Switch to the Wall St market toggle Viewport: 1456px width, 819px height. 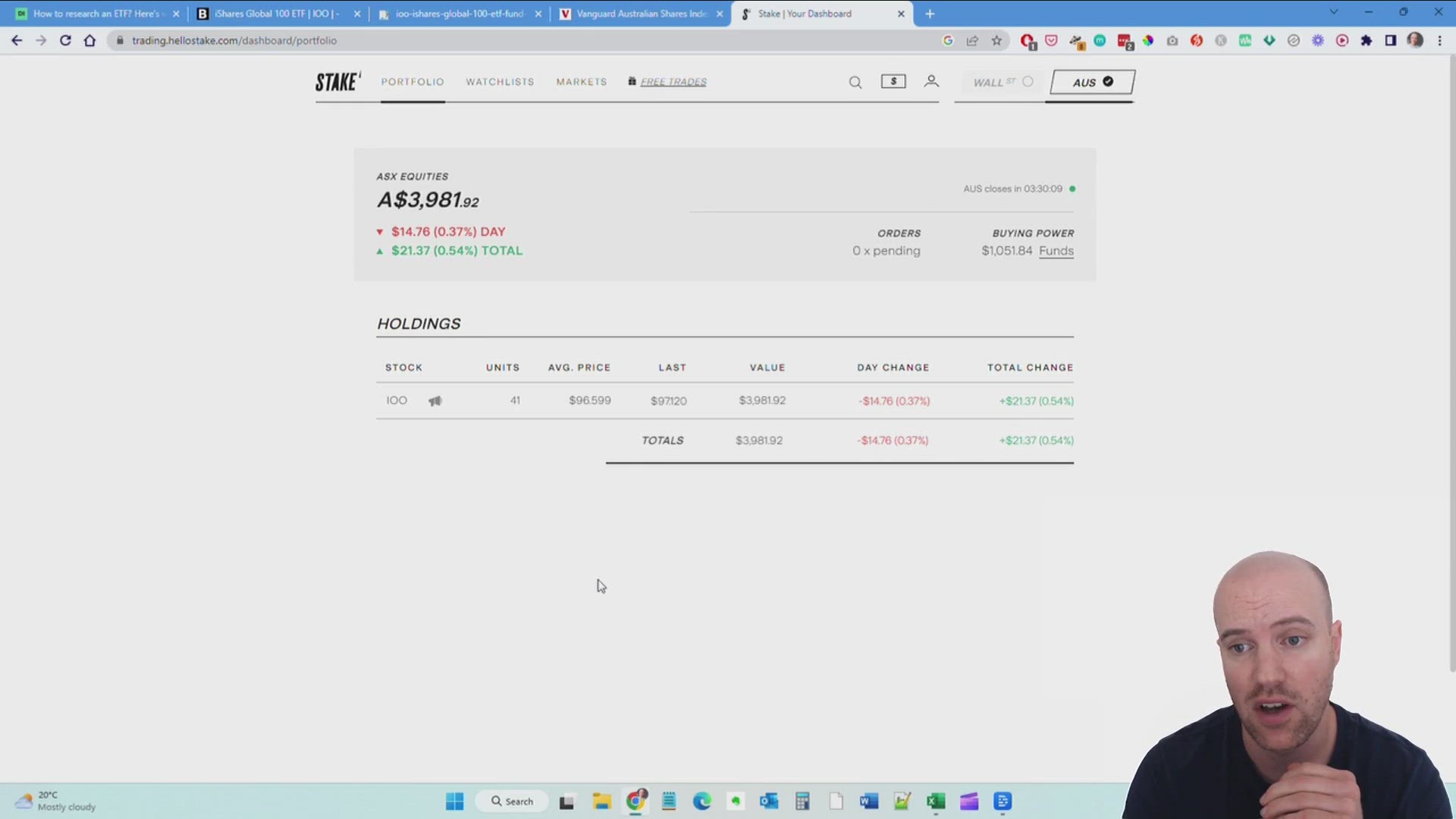pos(1003,82)
